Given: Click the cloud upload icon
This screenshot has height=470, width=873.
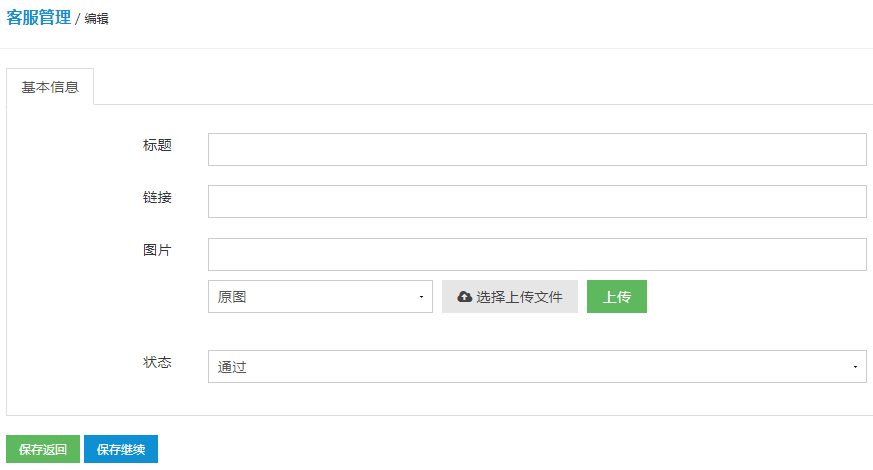Looking at the screenshot, I should (x=464, y=297).
